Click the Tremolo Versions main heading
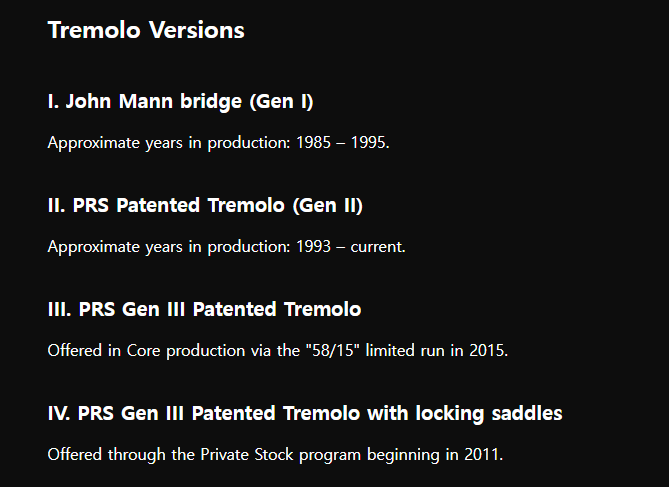The height and width of the screenshot is (487, 669). [x=146, y=30]
